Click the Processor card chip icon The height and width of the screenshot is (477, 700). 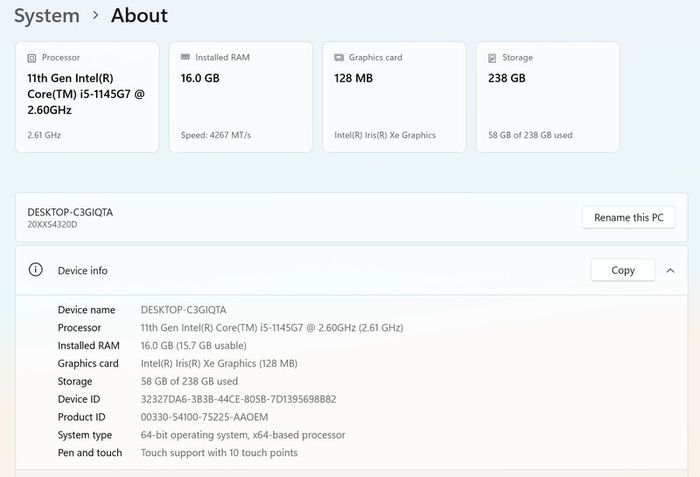point(32,58)
